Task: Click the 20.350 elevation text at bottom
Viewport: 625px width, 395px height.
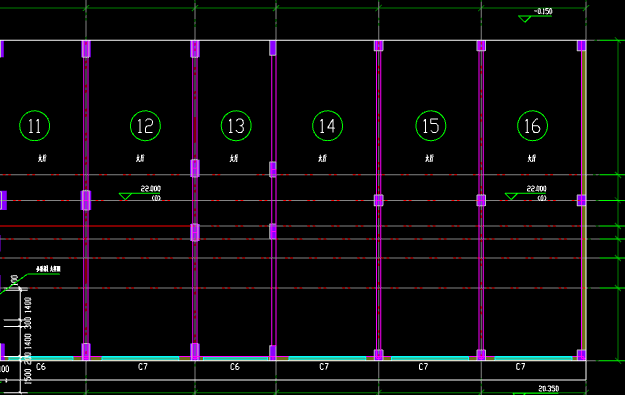Action: coord(548,388)
